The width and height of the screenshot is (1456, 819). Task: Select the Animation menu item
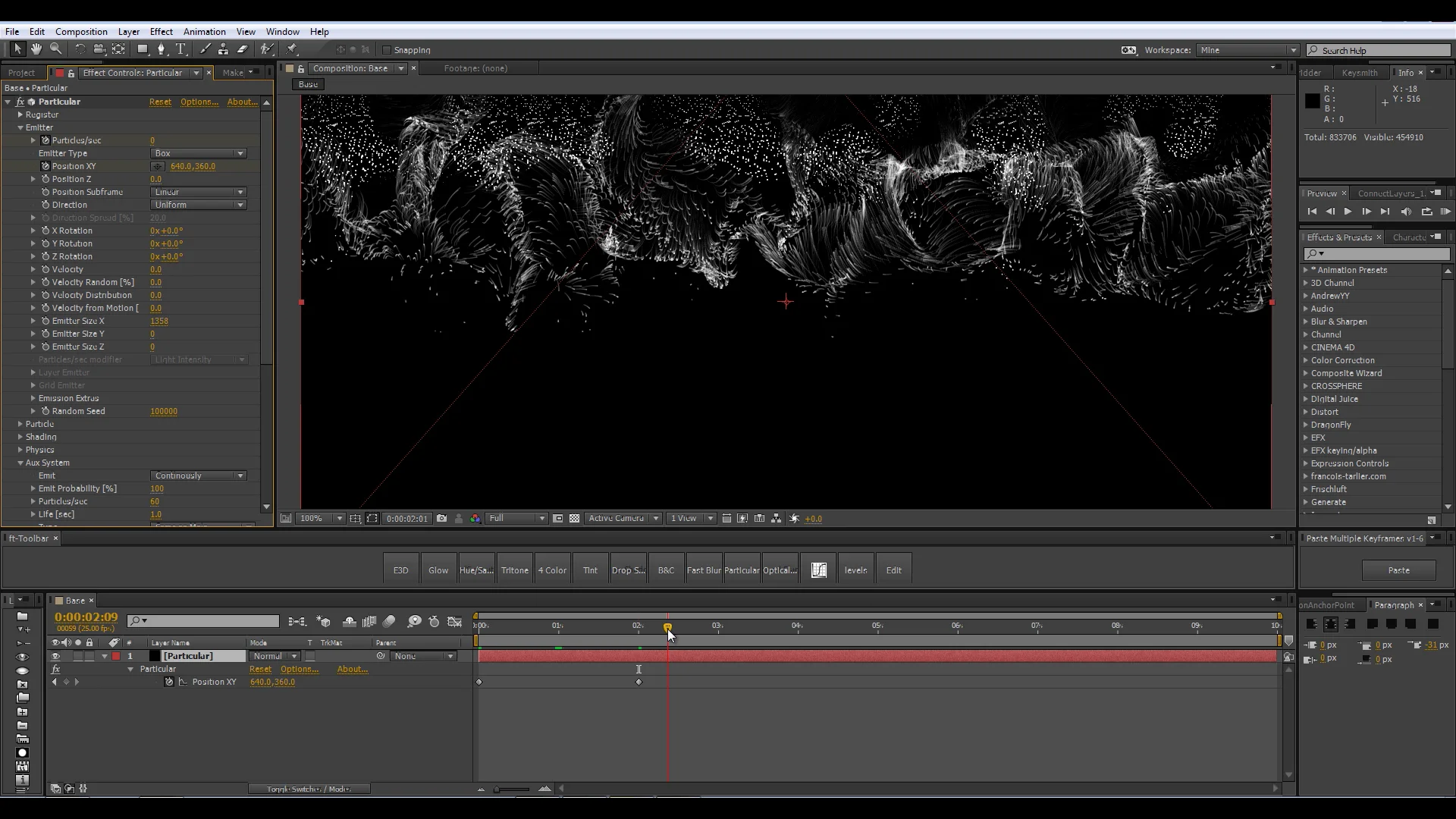click(204, 31)
